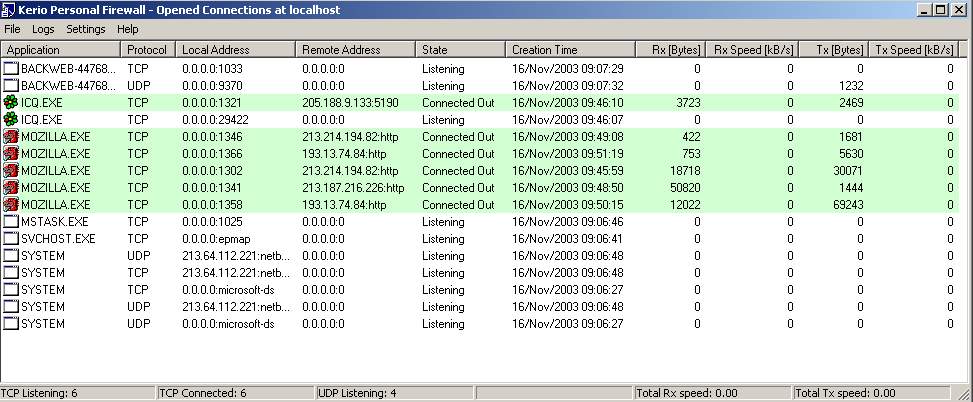
Task: Click the SYSTEM icon in the UDP microsoft-ds row
Action: [11, 324]
